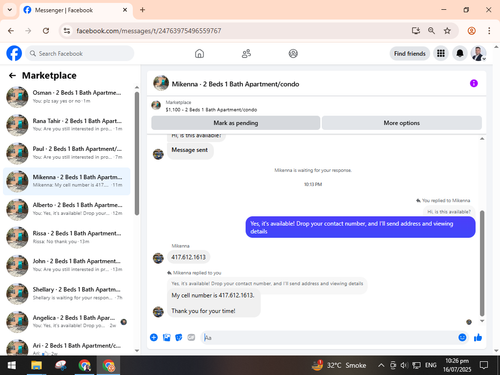Send a thumbs-up like
Screen dimensions: 500x375
tap(478, 338)
